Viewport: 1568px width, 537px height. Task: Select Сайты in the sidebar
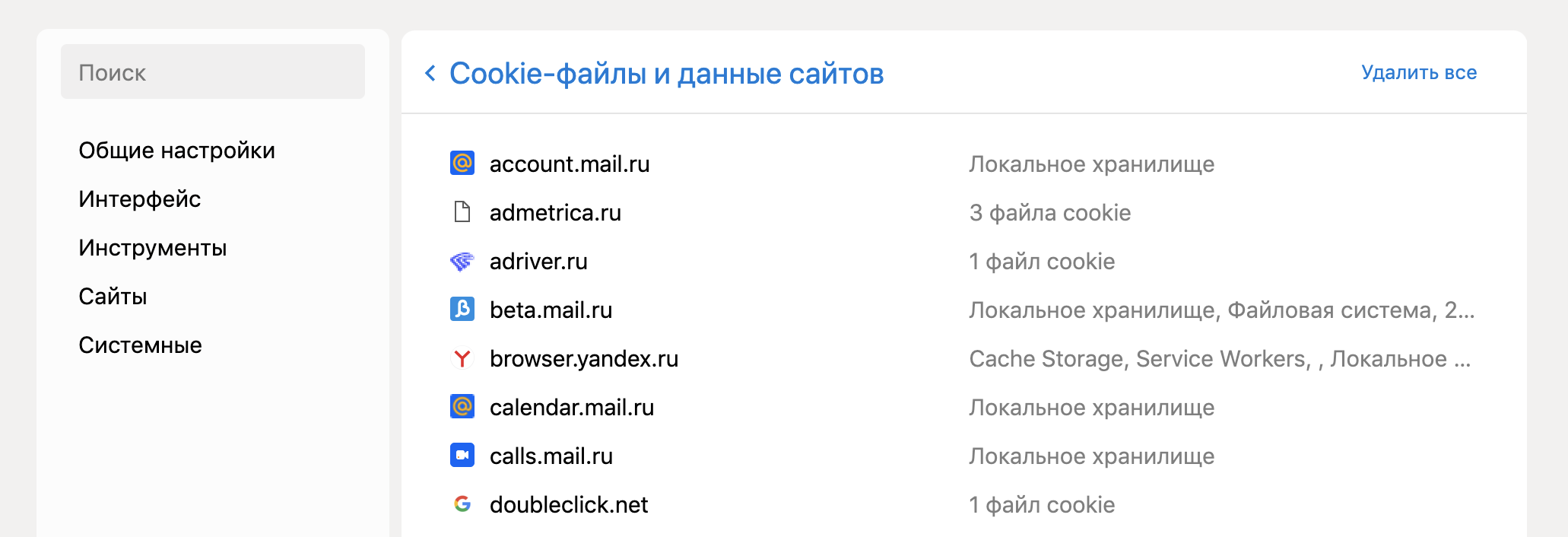click(113, 297)
